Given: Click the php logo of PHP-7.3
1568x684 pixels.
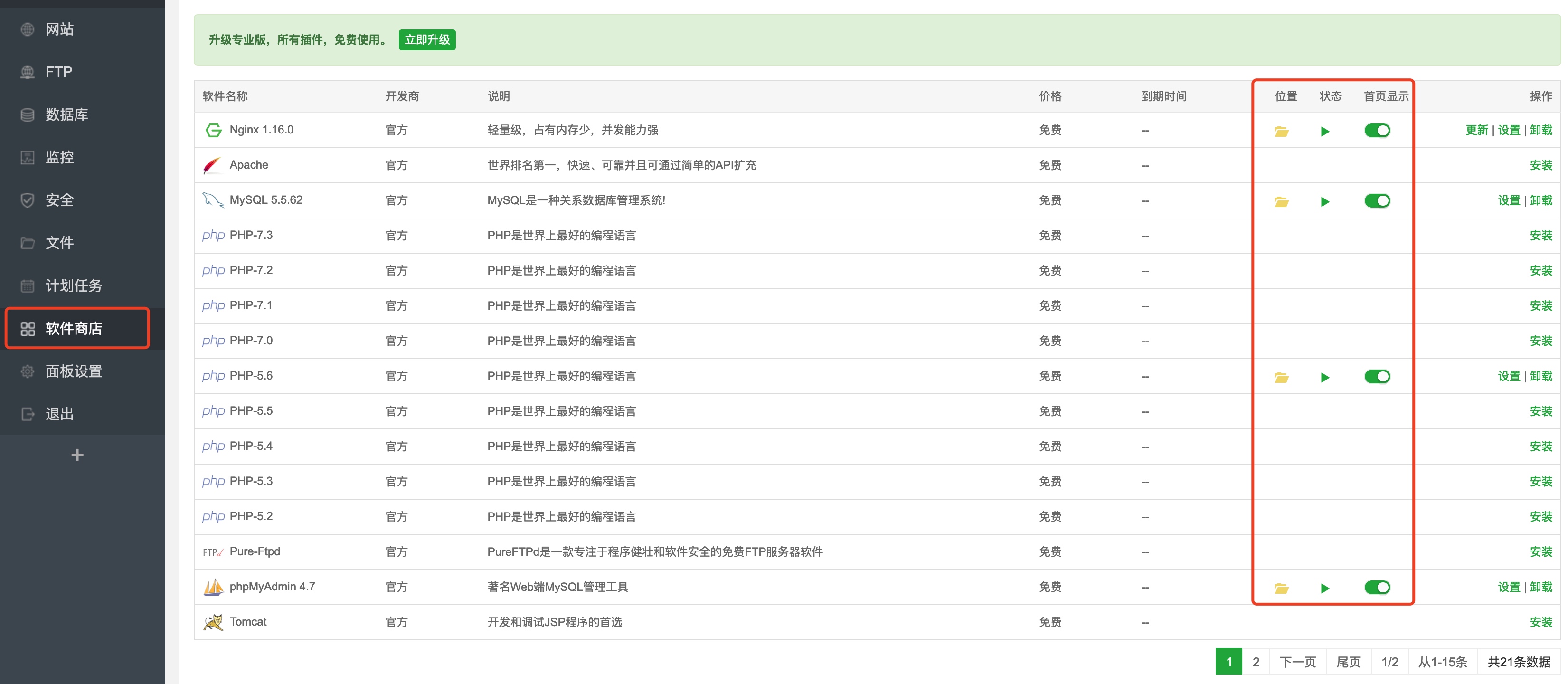Looking at the screenshot, I should 213,235.
